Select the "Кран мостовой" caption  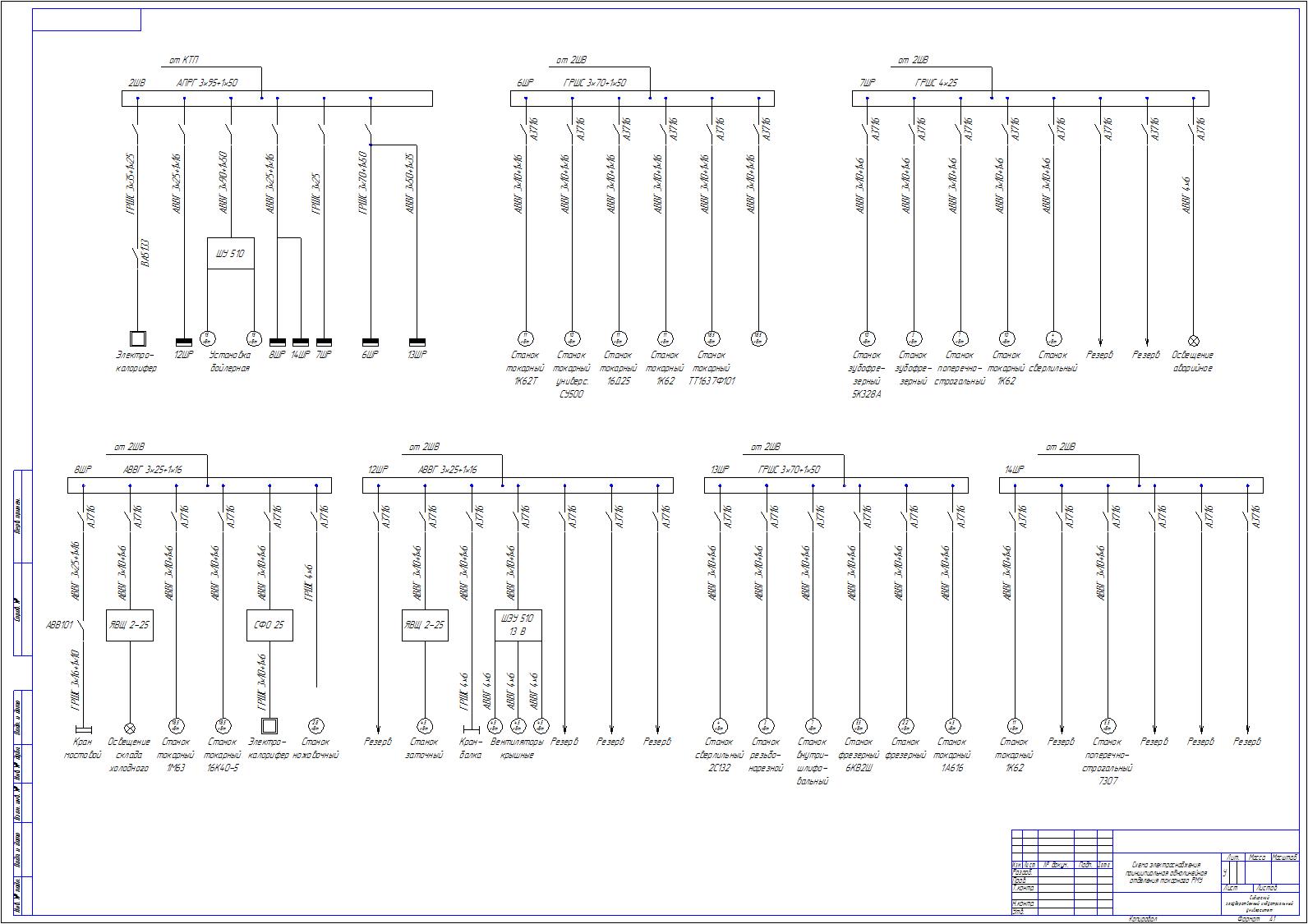[x=82, y=748]
